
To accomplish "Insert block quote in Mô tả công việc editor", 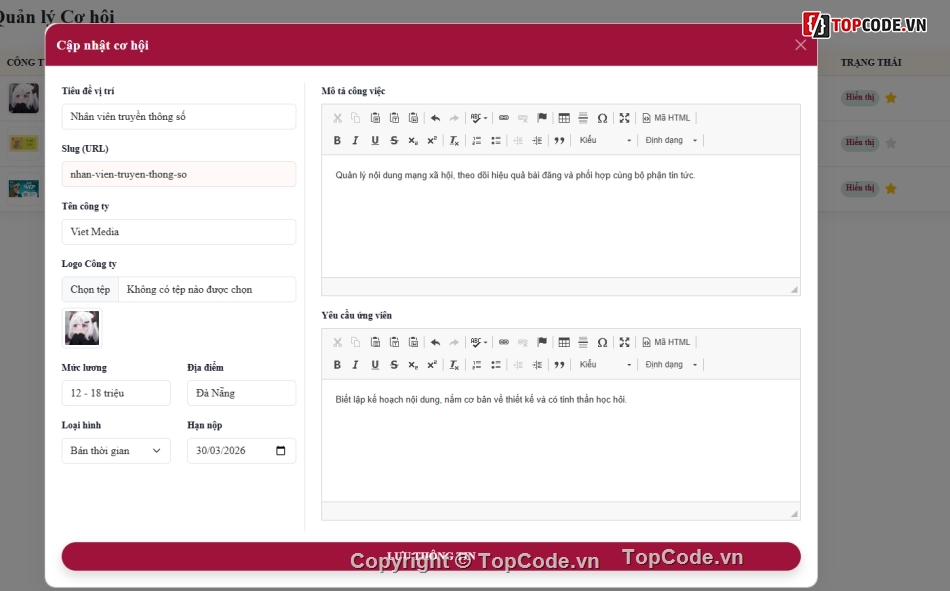I will pyautogui.click(x=559, y=141).
